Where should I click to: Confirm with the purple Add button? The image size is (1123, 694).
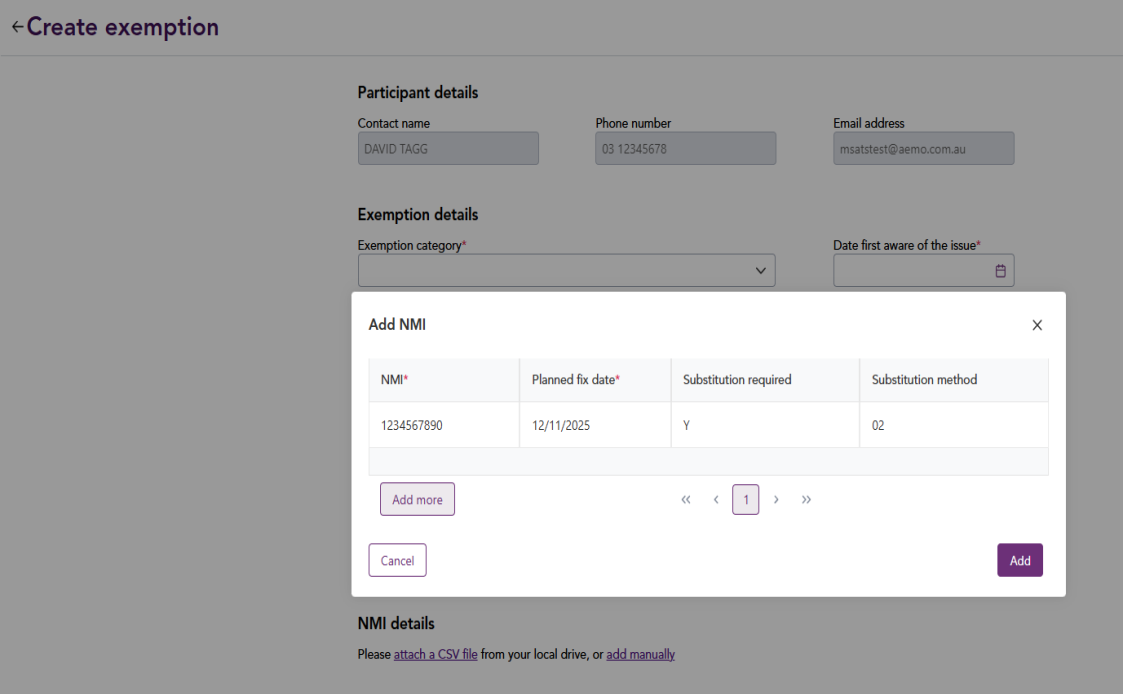[1019, 561]
